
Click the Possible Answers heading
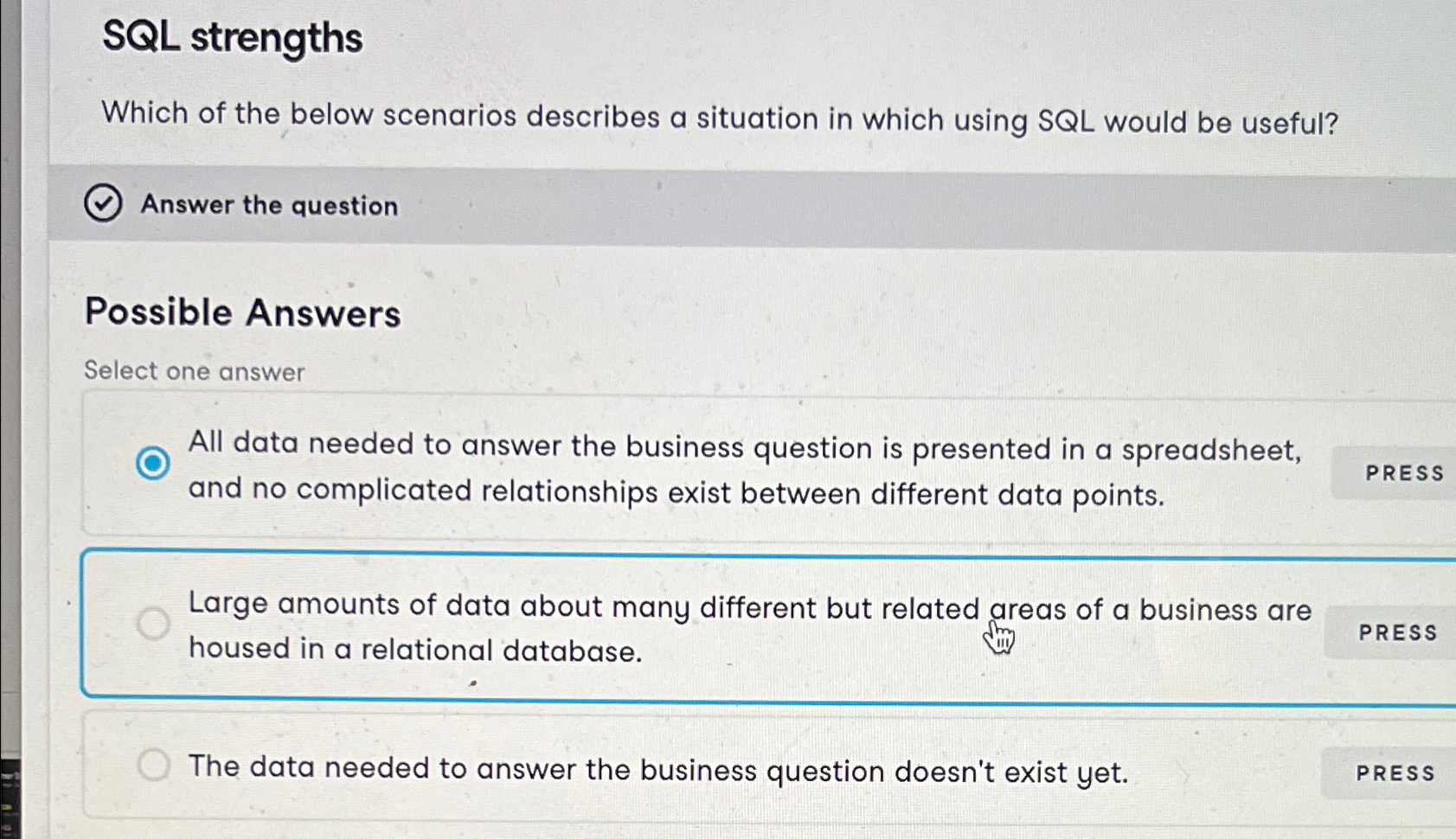point(242,313)
